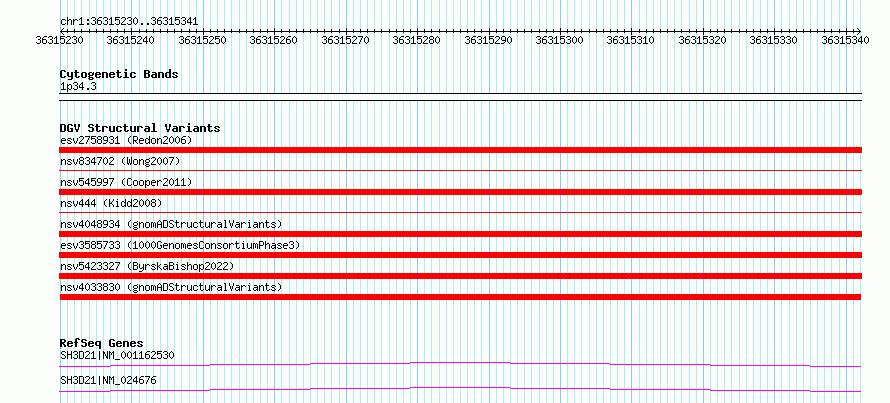Click the RefSeq Genes track heading
The height and width of the screenshot is (403, 890).
point(102,343)
